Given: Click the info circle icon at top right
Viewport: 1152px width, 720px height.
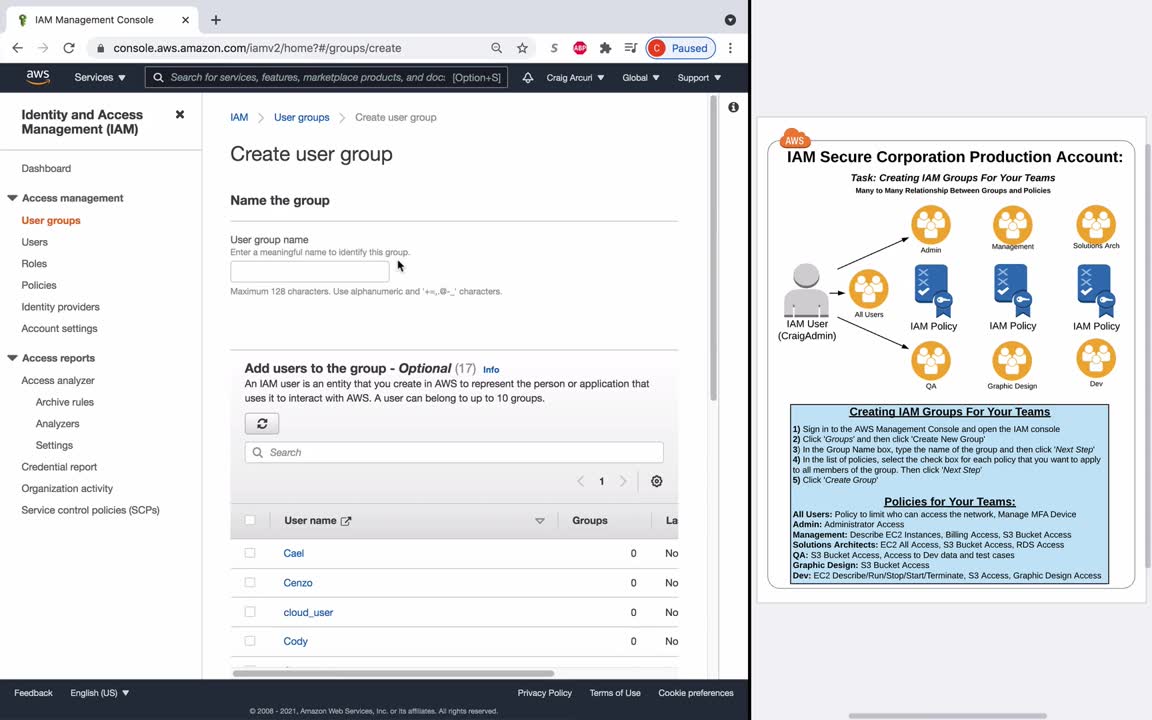Looking at the screenshot, I should click(733, 107).
